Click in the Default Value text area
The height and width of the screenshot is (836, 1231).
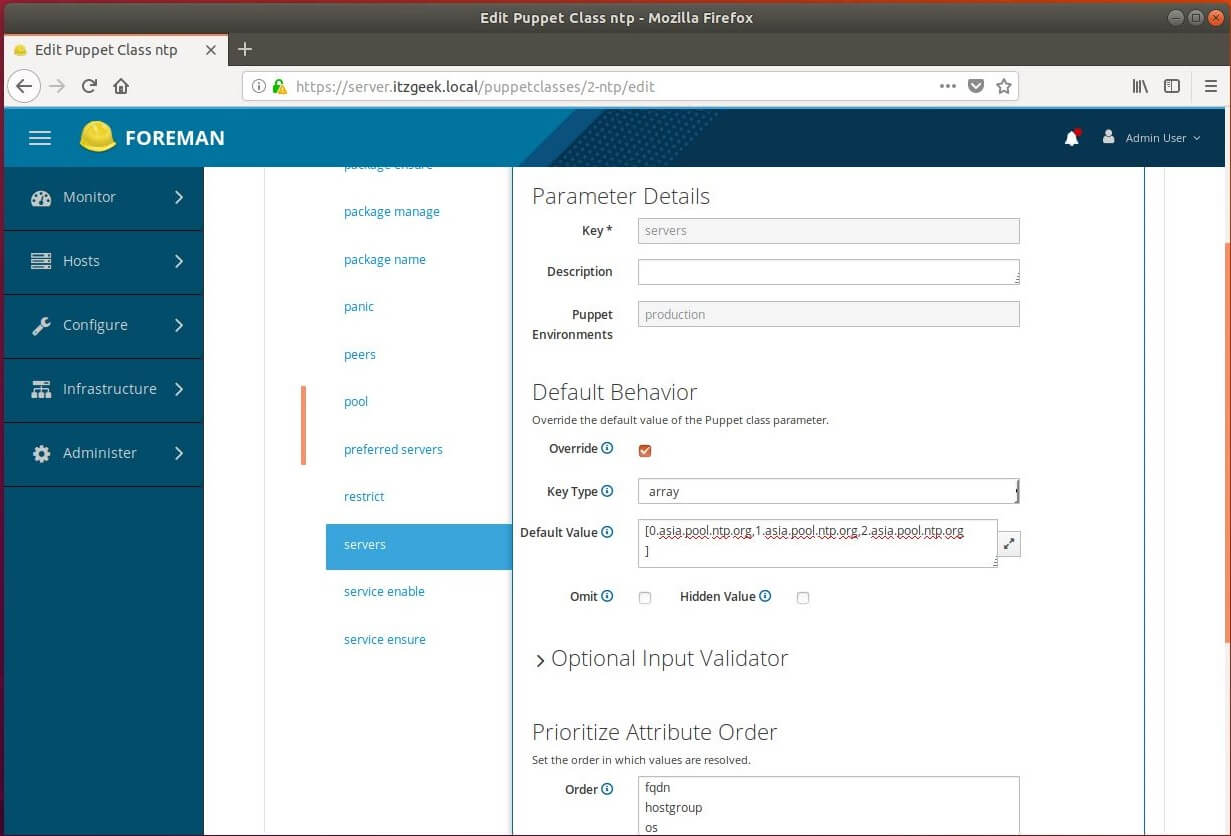pos(818,543)
